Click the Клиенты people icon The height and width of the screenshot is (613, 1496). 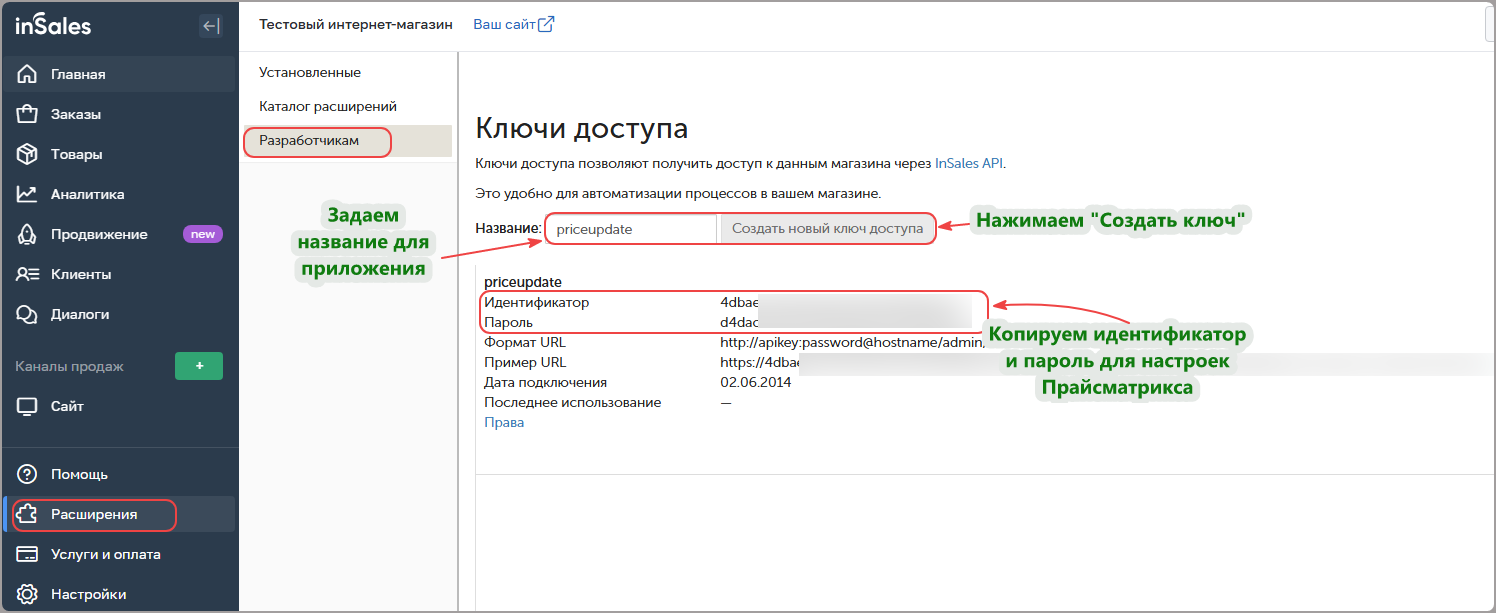(x=27, y=274)
